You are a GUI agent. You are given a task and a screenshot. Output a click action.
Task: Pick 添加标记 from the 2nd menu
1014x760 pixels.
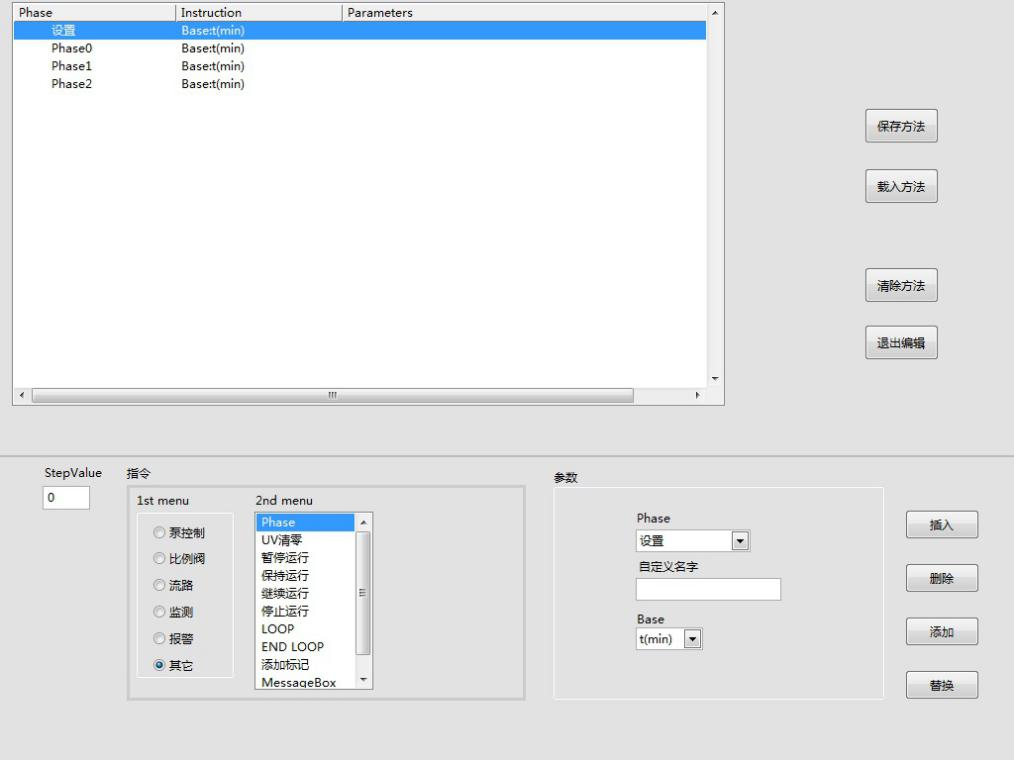[x=285, y=665]
